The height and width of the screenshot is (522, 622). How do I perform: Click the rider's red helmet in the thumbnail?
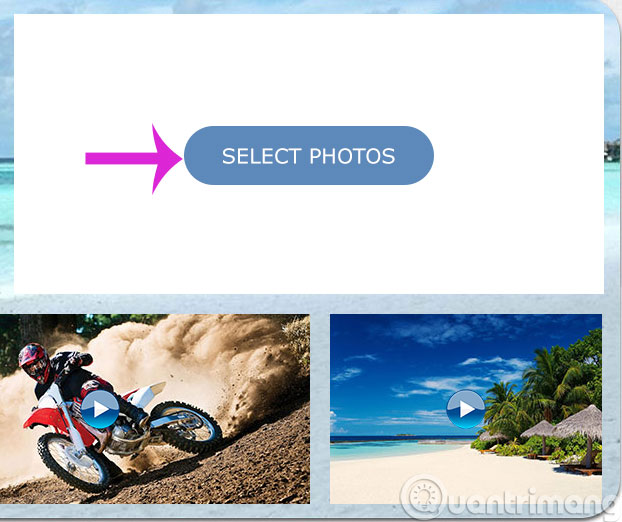35,362
